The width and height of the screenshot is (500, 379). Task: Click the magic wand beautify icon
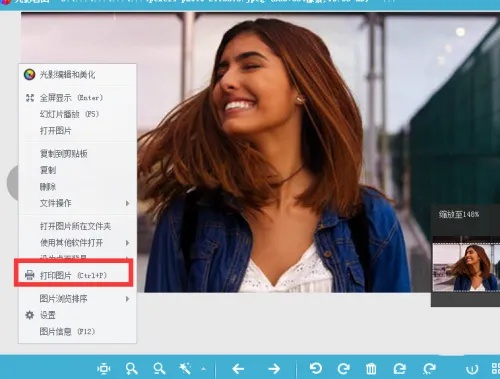click(185, 369)
